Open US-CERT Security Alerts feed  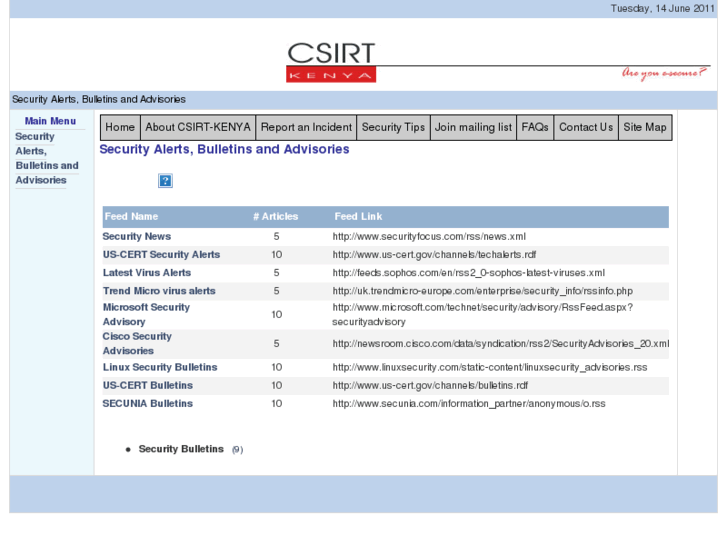(x=161, y=255)
